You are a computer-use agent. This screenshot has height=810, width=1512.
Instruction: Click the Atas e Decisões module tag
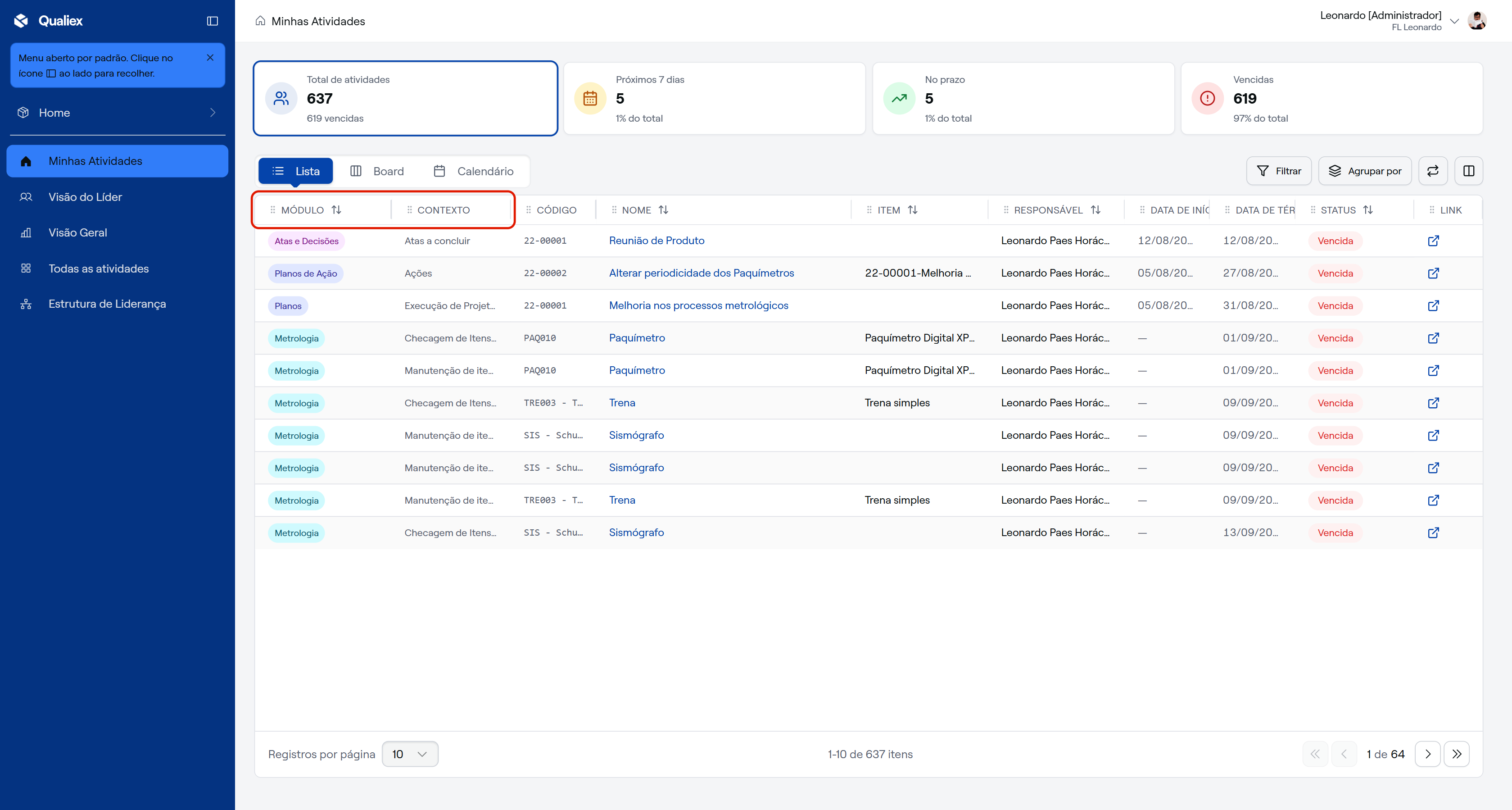point(306,241)
